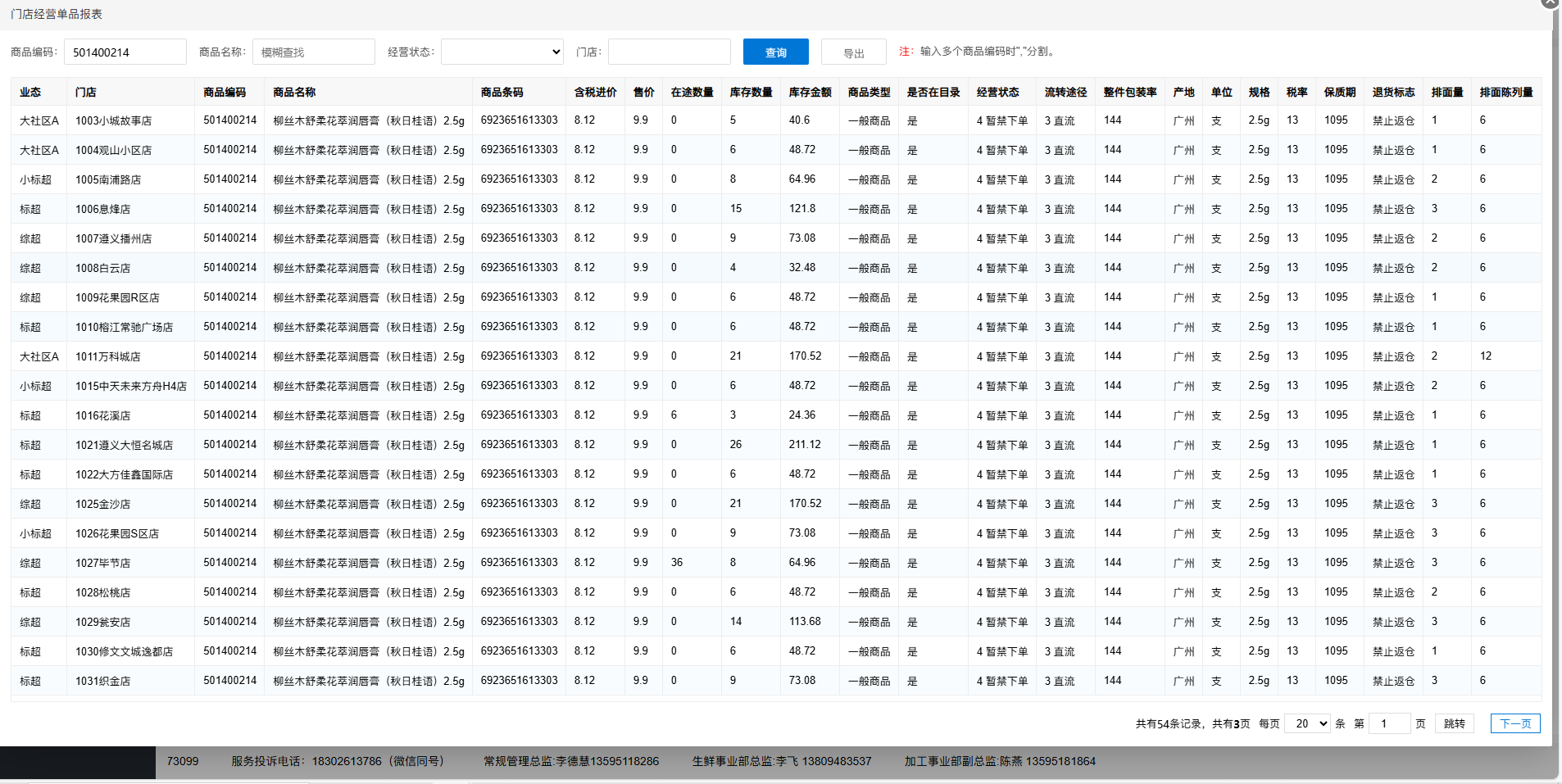Click the 查询 search button
This screenshot has height=784, width=1562.
[x=775, y=52]
